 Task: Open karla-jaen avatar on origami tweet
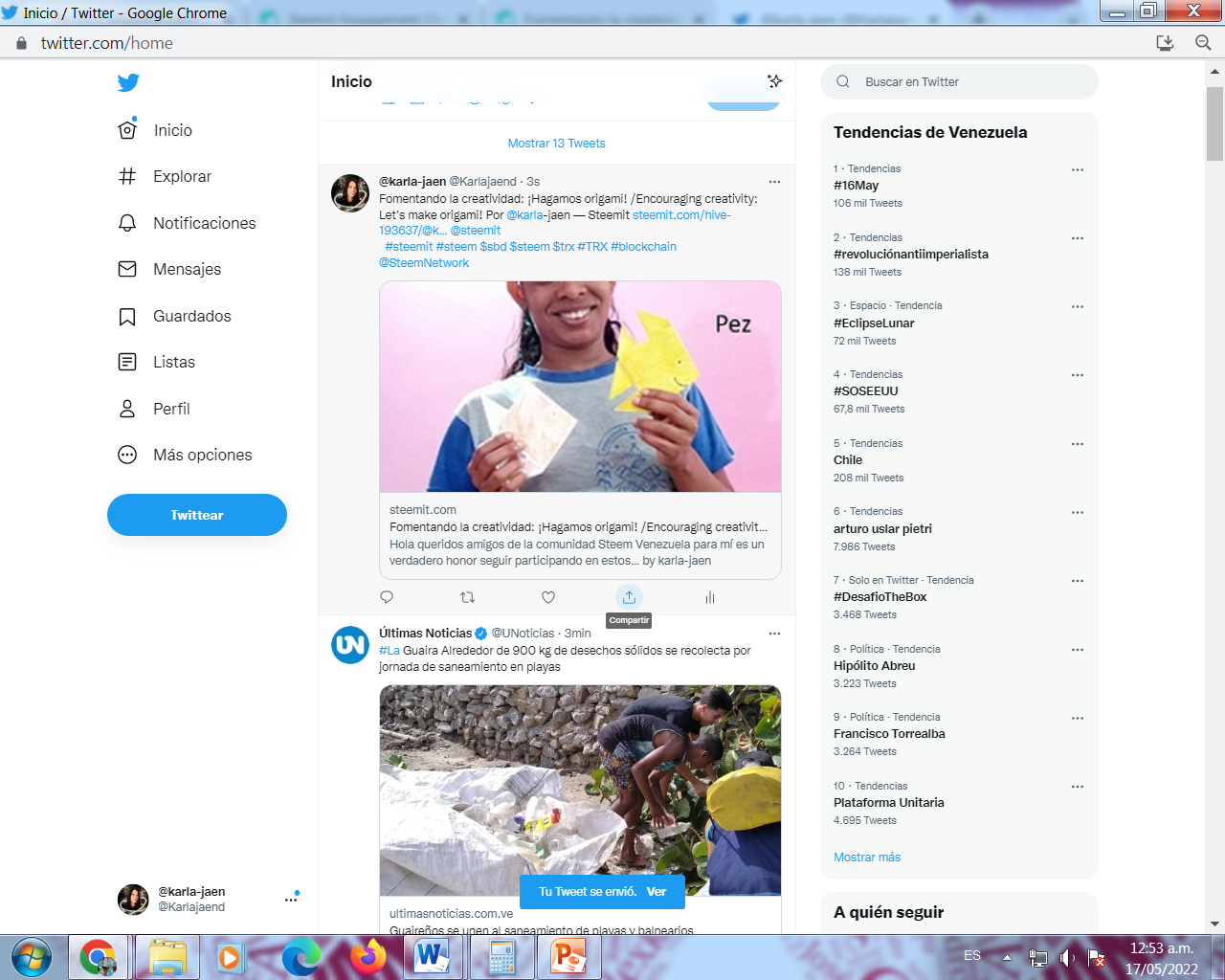click(350, 193)
